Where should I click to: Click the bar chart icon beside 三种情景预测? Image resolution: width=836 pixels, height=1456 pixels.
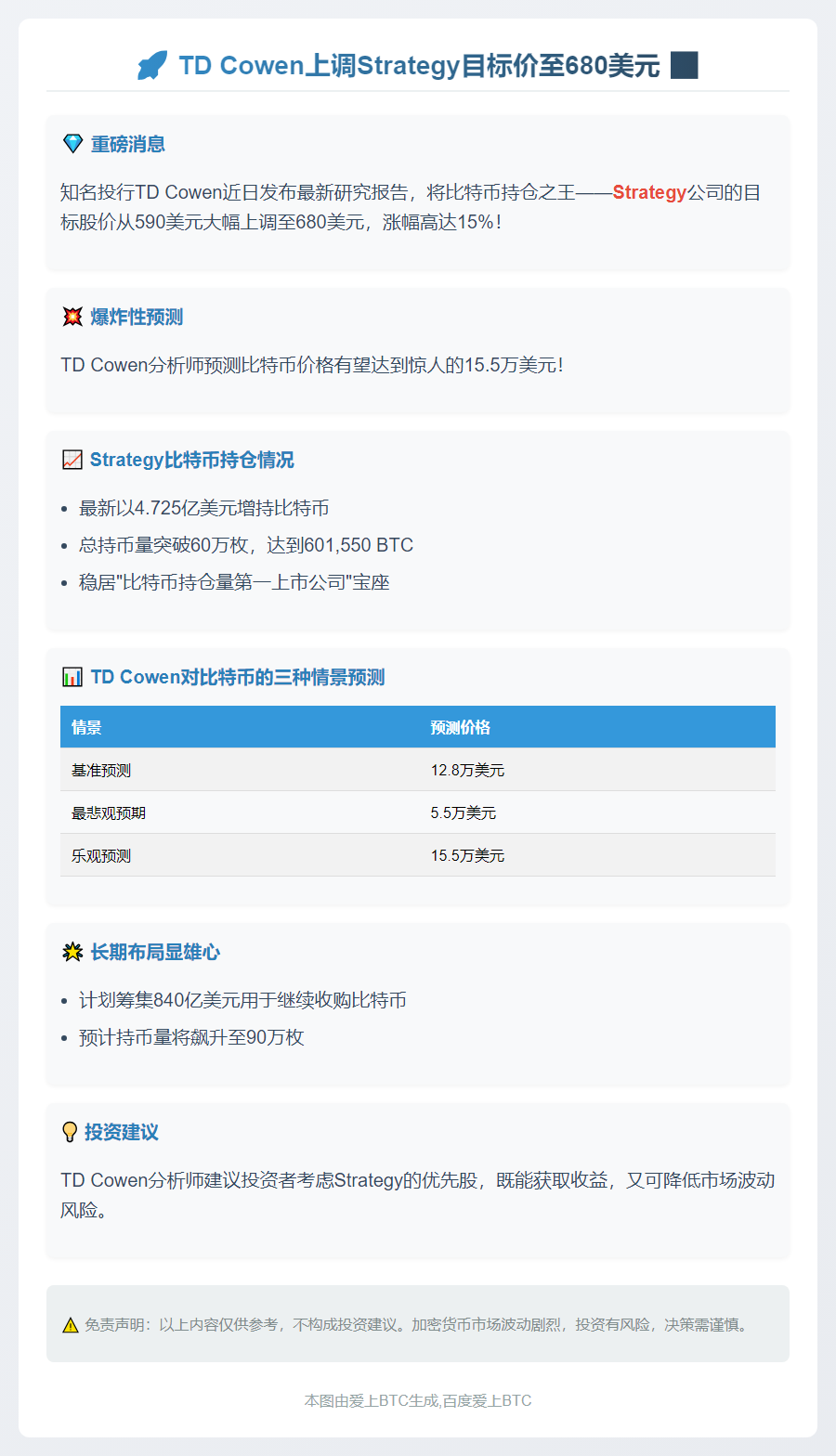(72, 677)
